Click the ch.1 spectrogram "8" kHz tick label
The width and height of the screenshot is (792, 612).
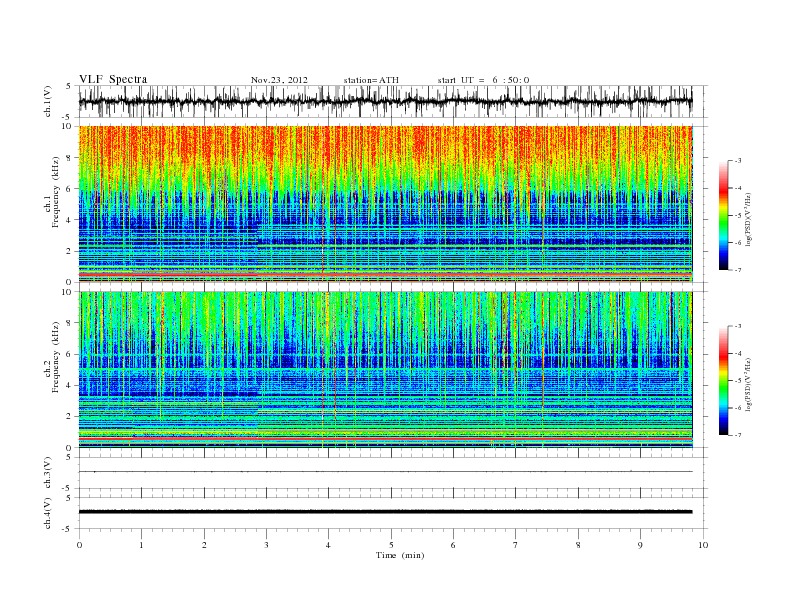coord(69,158)
